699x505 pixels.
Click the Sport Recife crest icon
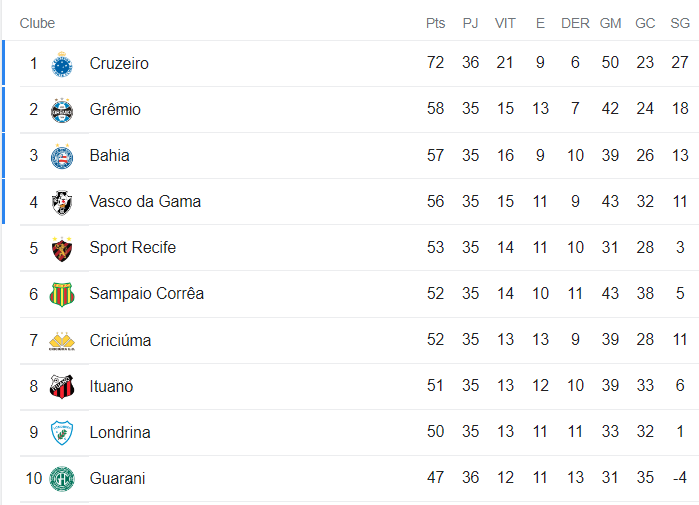point(62,248)
